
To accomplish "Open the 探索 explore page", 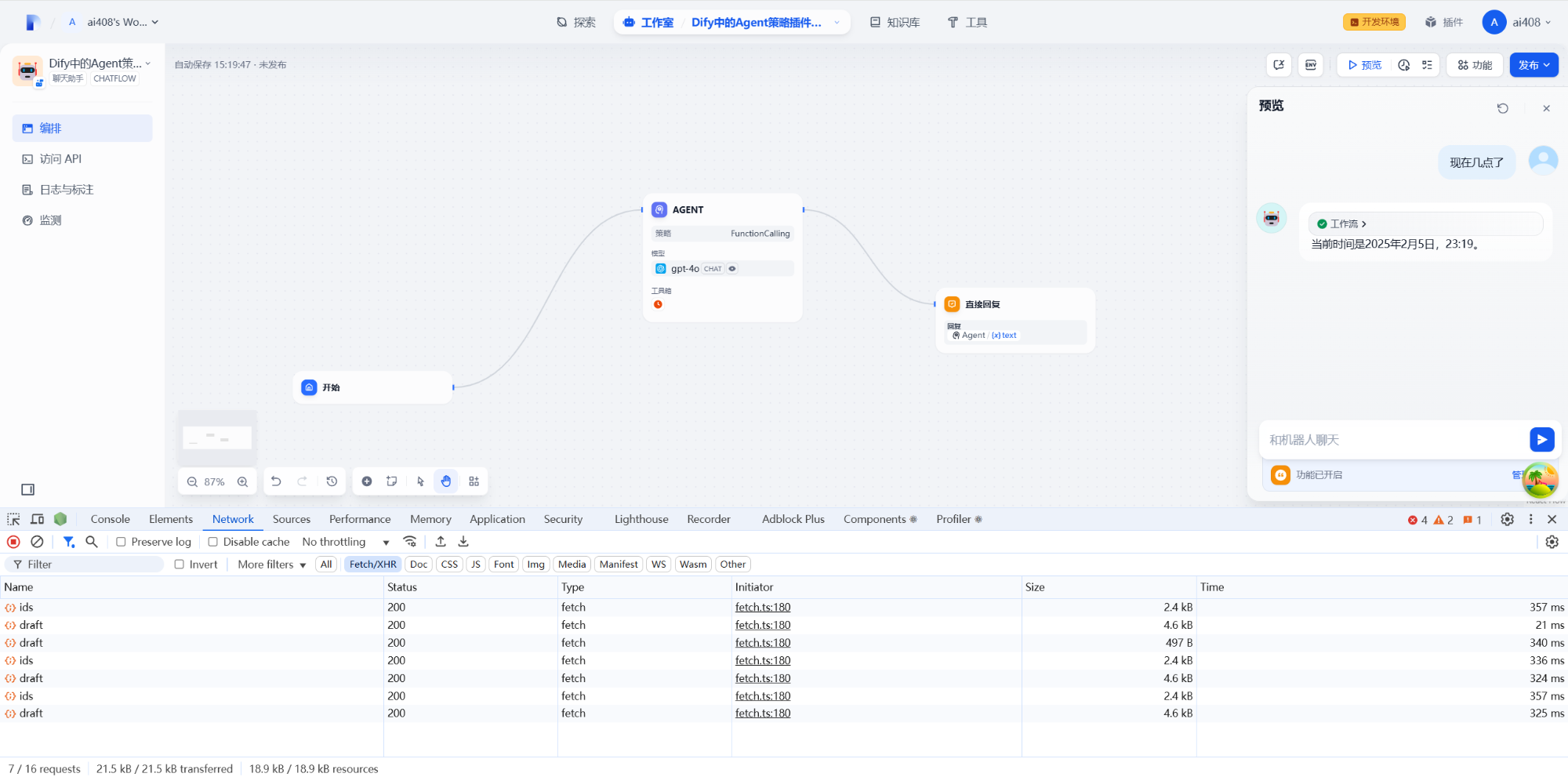I will [x=576, y=22].
